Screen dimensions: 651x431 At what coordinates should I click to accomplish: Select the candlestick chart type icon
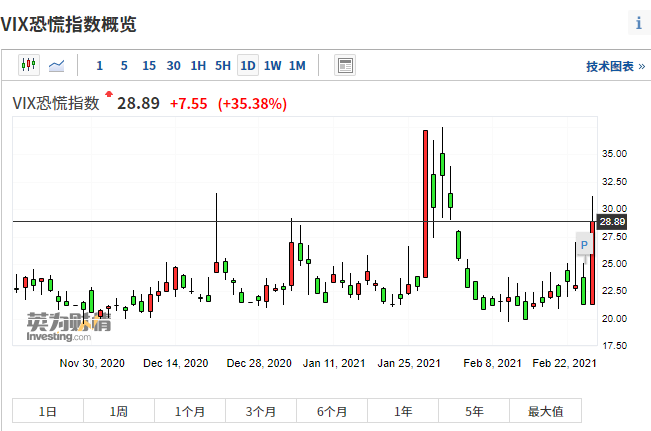pos(28,66)
